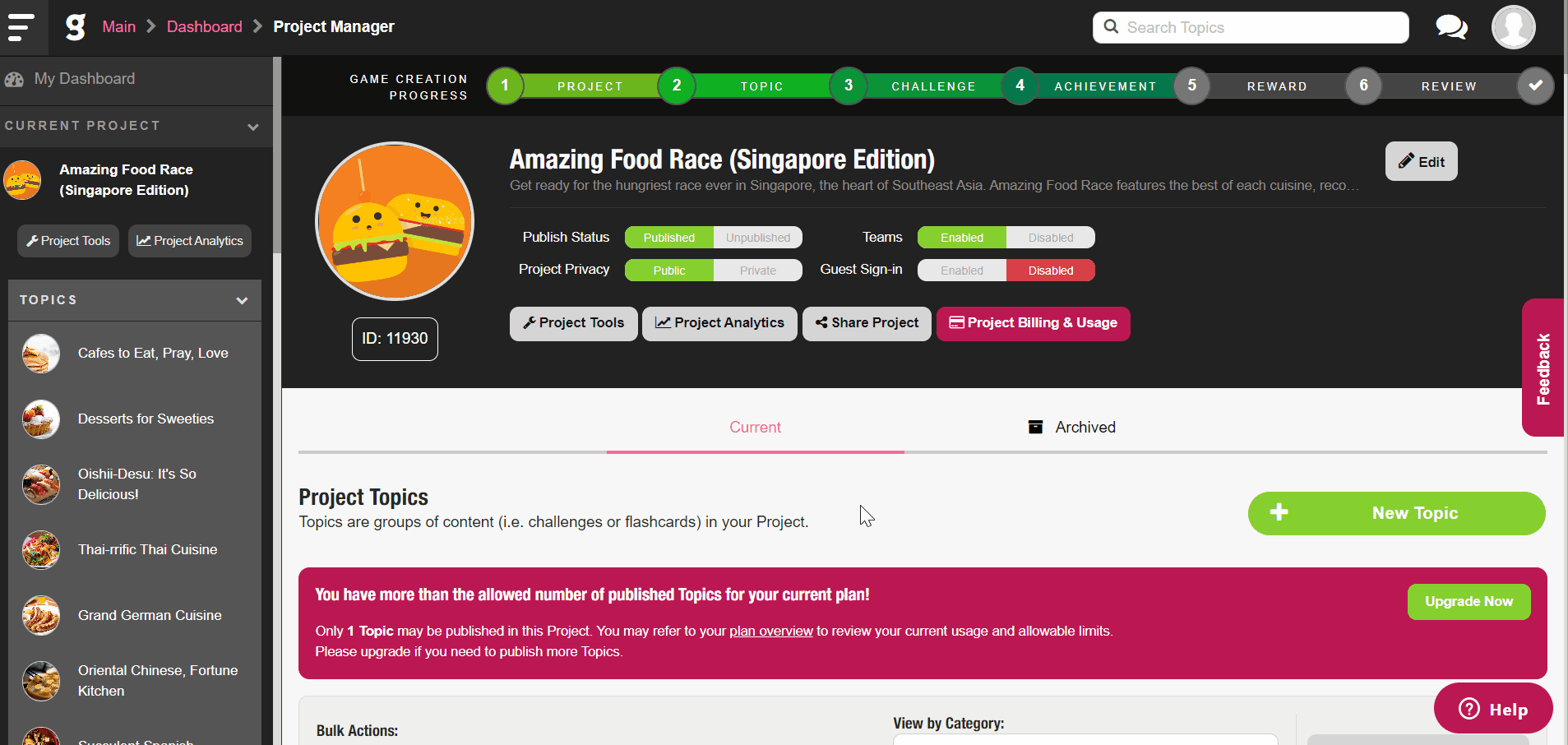
Task: Go to step 1 Project circle
Action: tap(505, 86)
